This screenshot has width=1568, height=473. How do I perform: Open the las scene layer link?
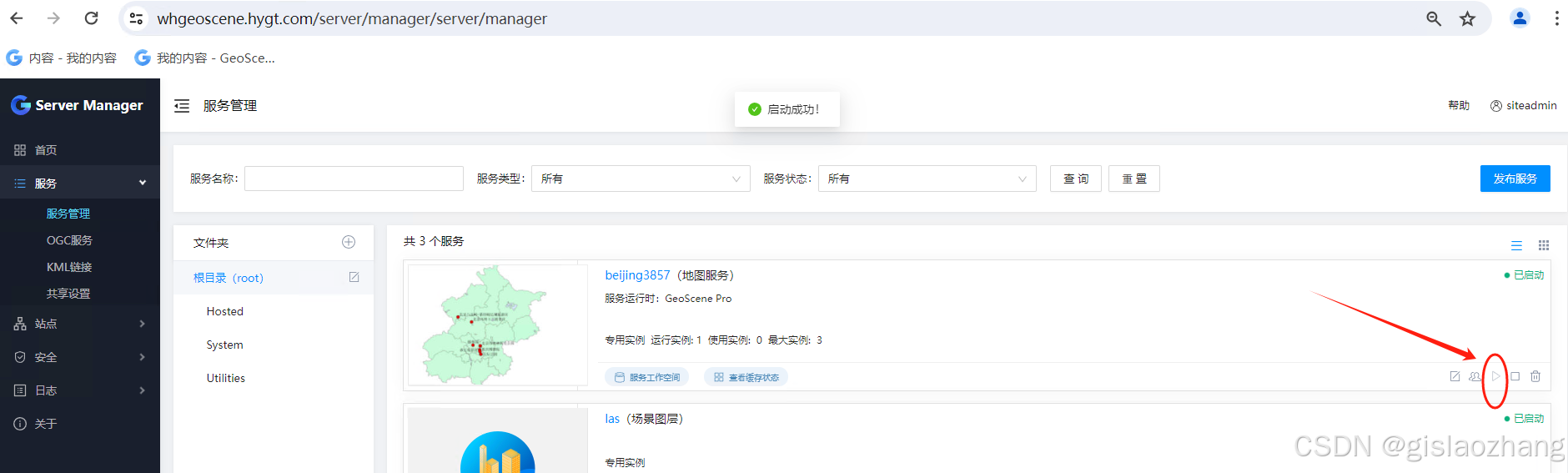tap(612, 419)
